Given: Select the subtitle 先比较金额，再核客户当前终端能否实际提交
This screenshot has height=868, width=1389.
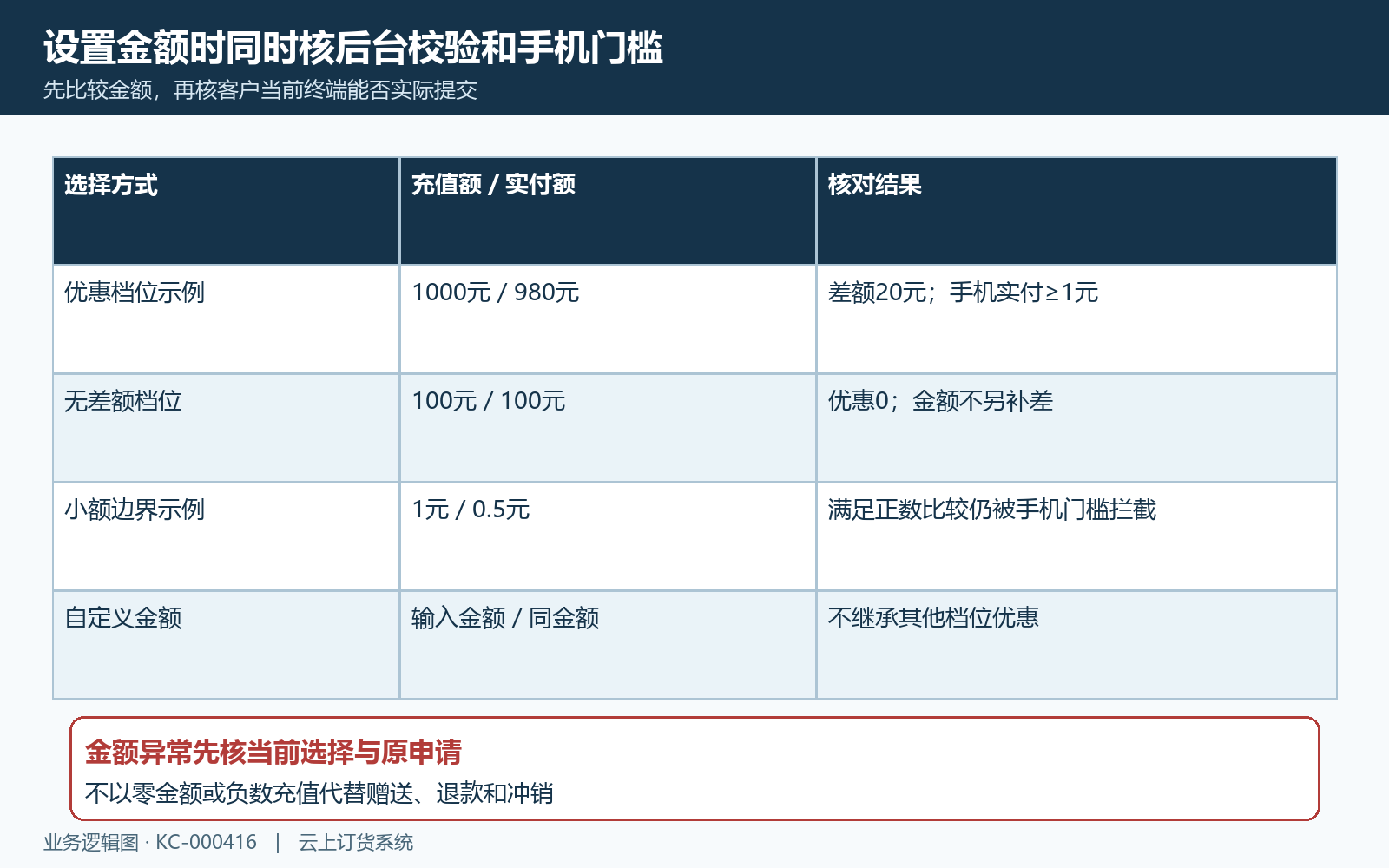Looking at the screenshot, I should click(260, 90).
